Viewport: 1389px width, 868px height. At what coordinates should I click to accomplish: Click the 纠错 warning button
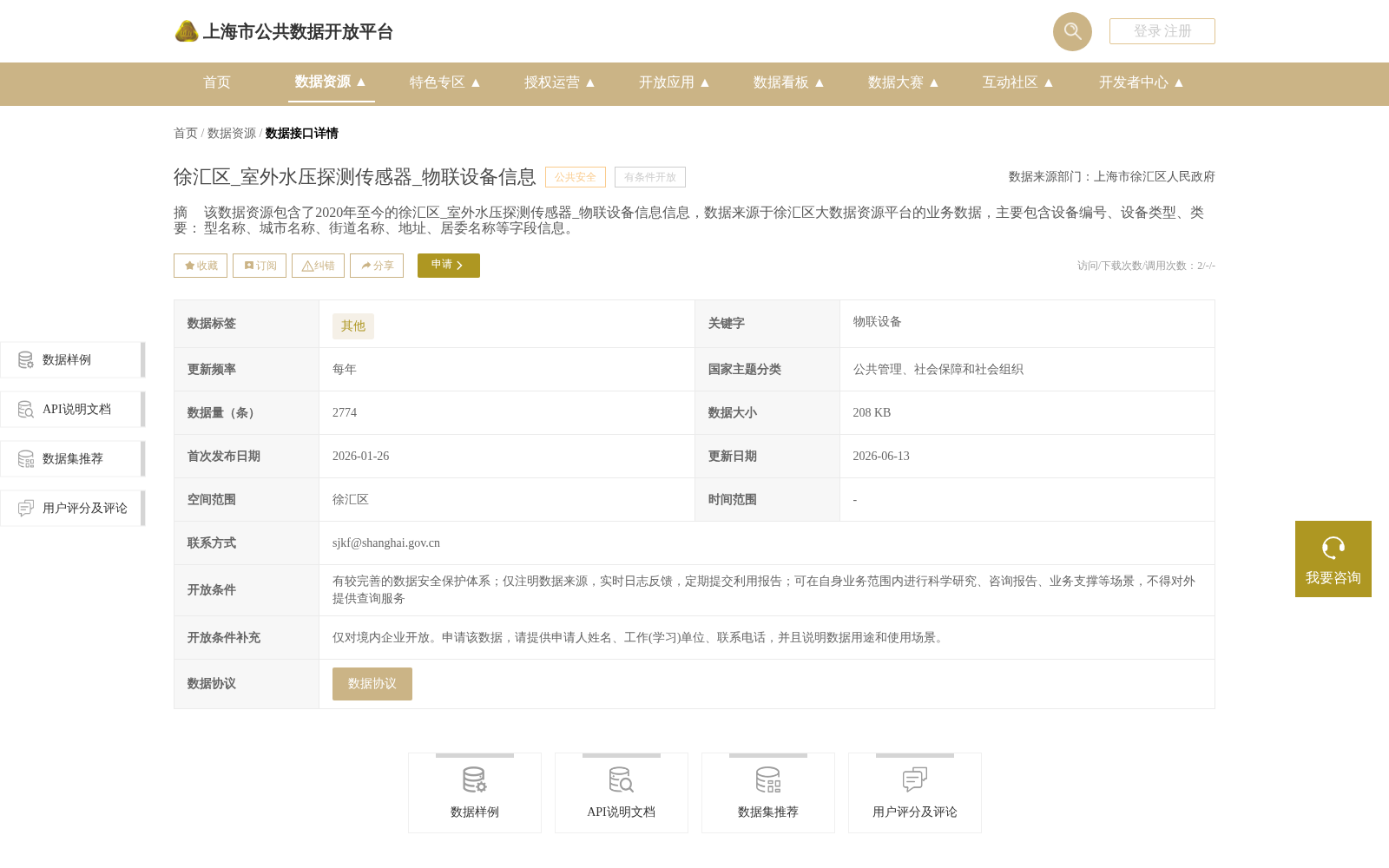[x=318, y=266]
